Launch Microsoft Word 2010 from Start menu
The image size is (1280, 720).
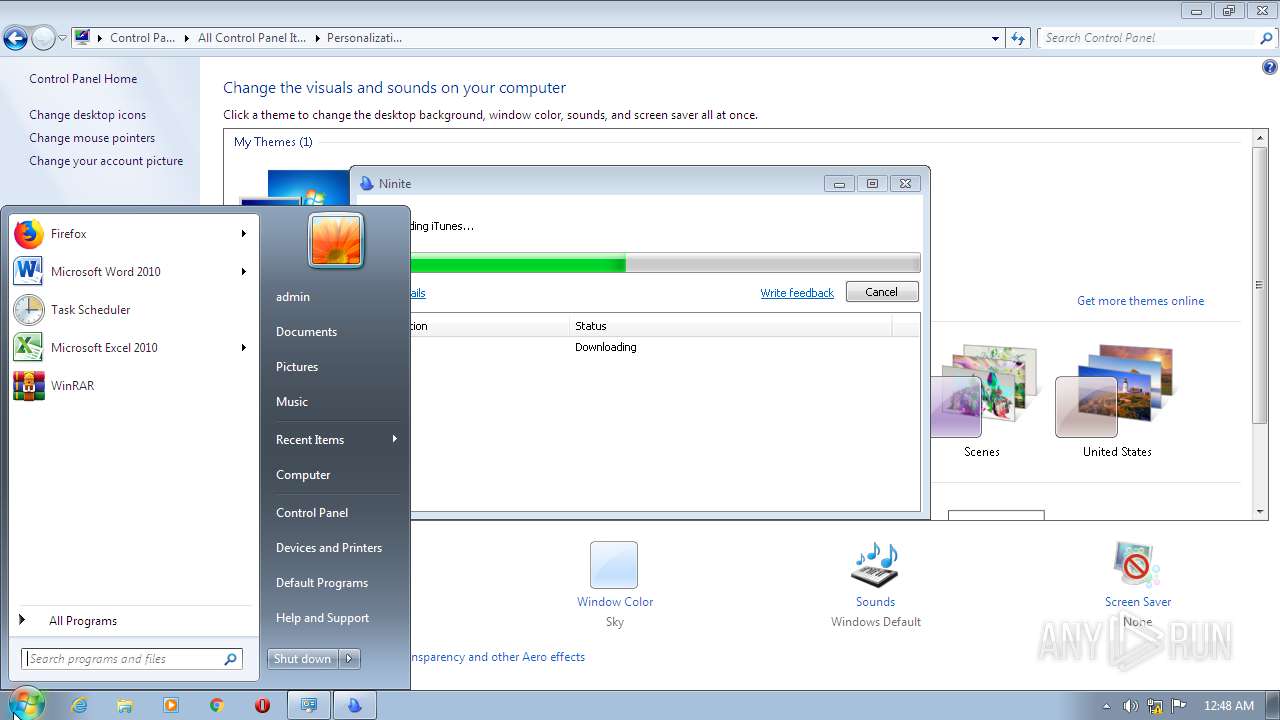(x=132, y=272)
